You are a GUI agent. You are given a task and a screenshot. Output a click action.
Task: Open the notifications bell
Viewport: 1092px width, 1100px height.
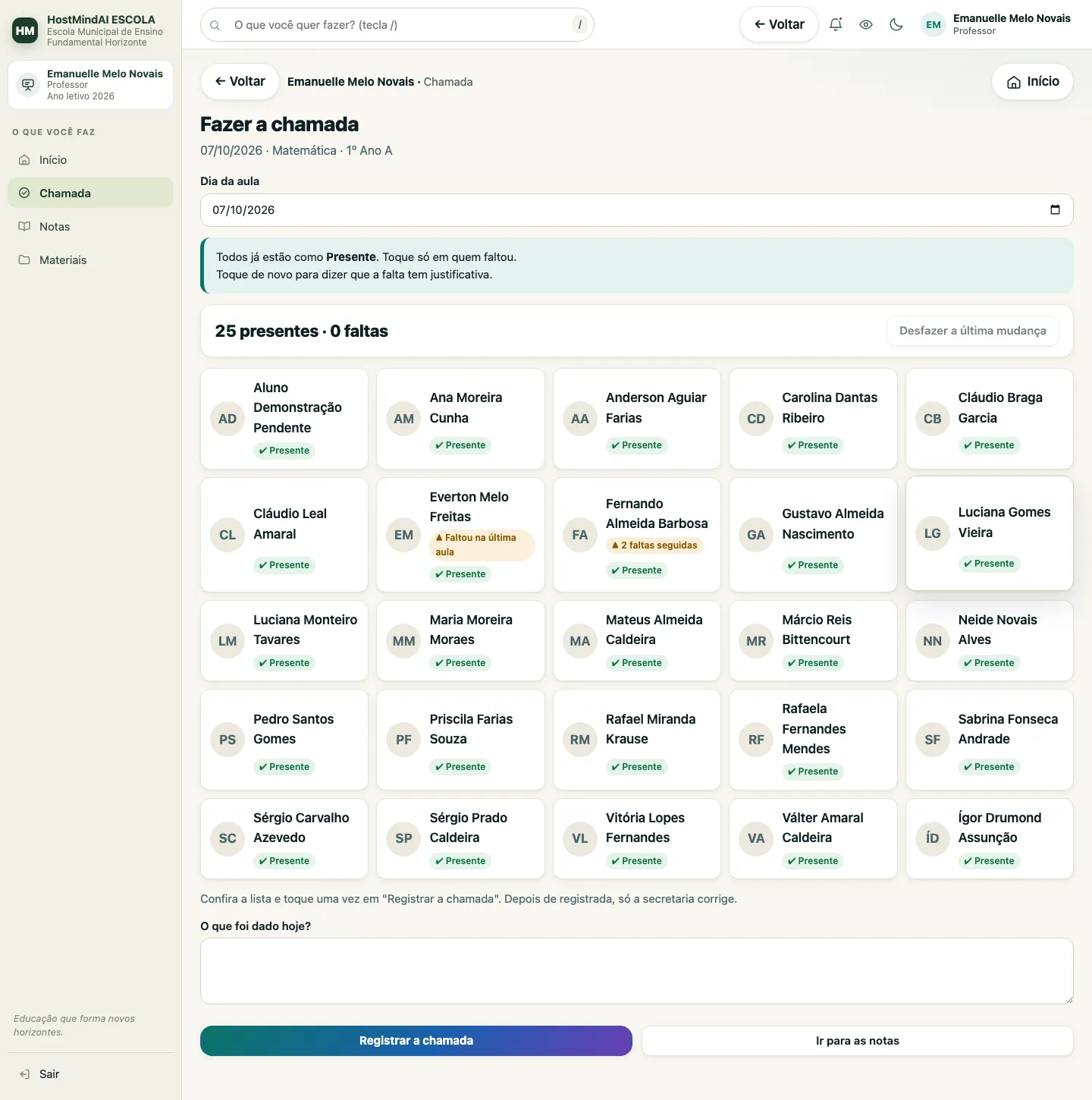pyautogui.click(x=836, y=24)
